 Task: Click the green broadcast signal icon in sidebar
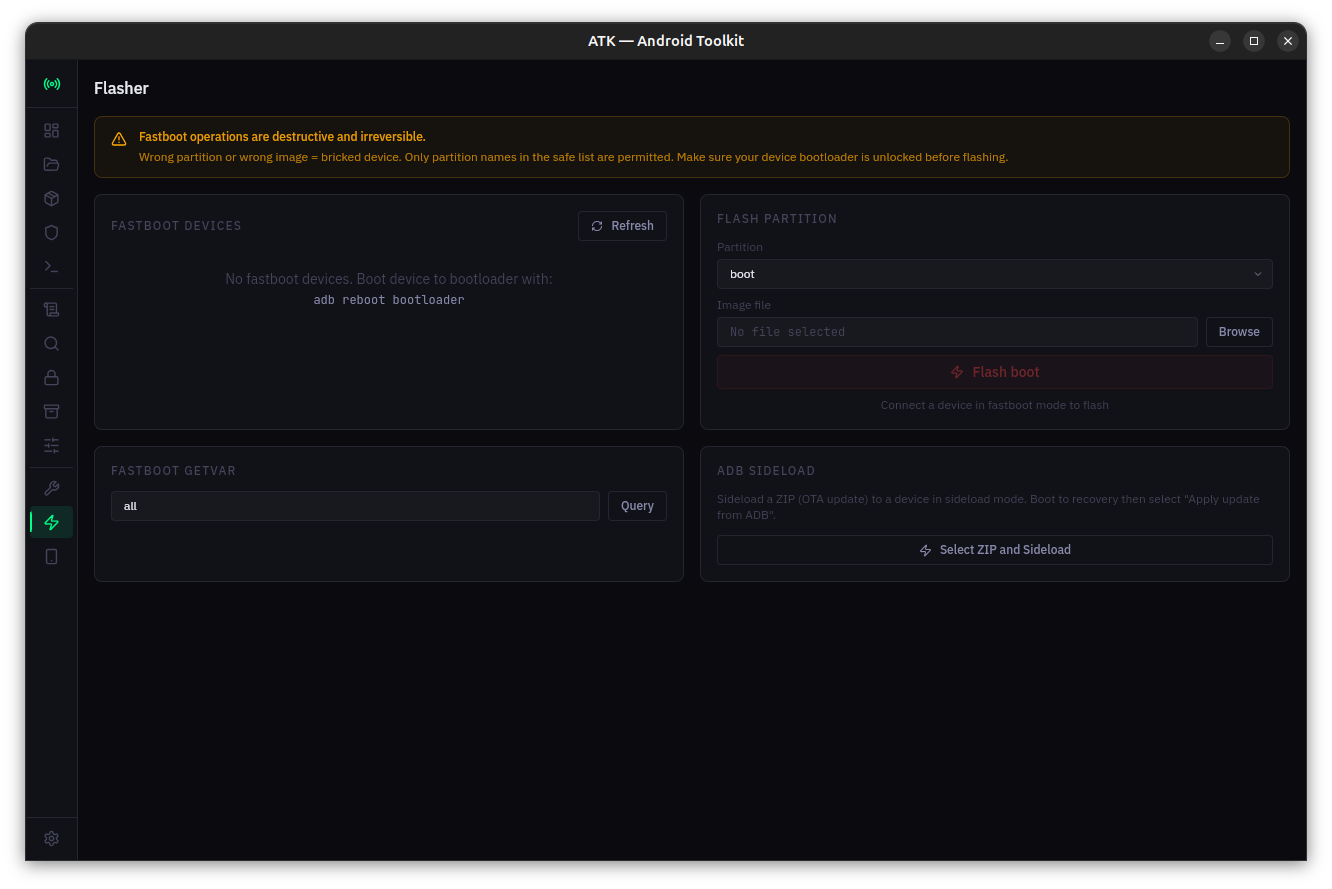(51, 84)
